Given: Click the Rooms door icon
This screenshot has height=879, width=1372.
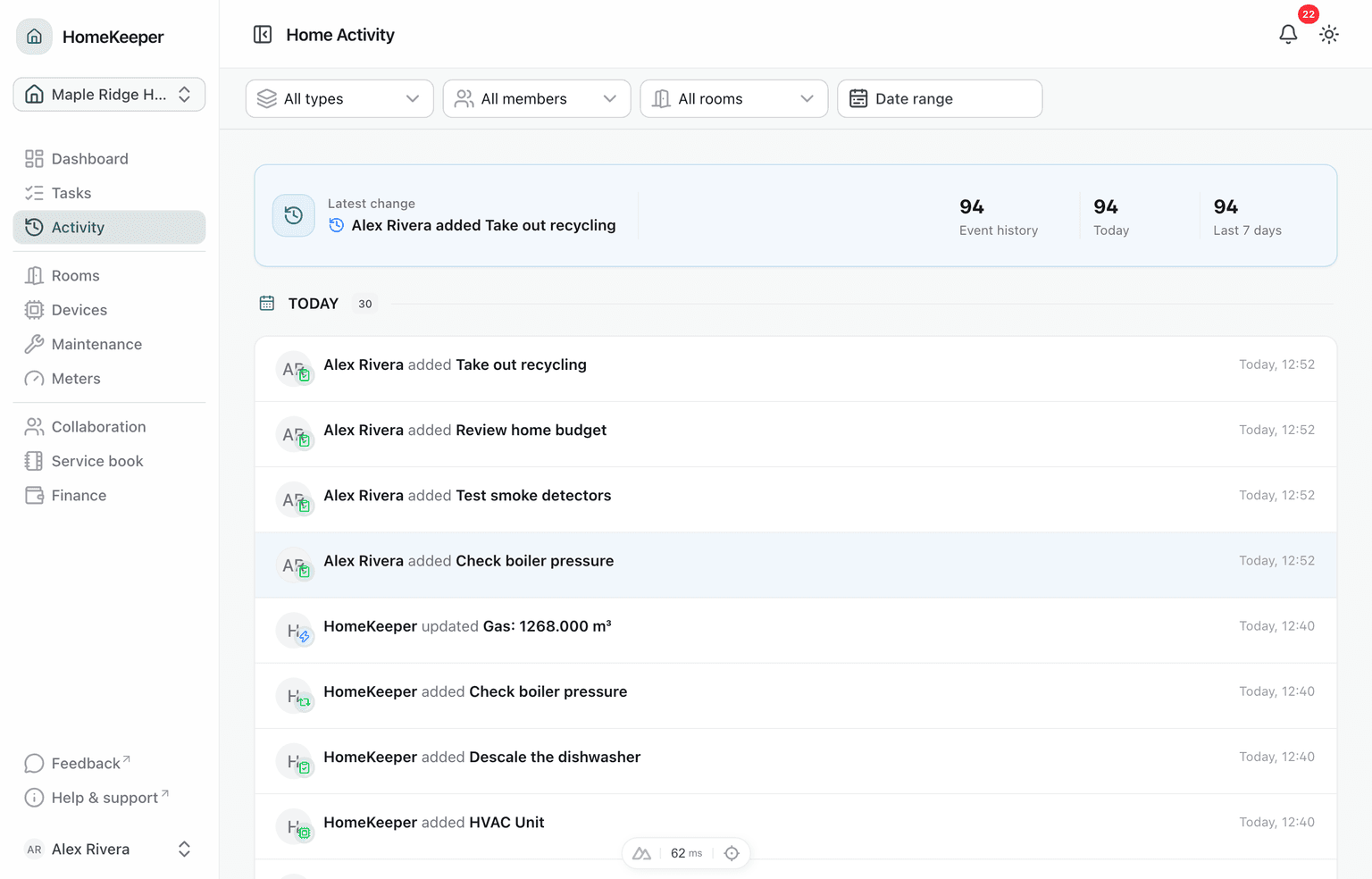Looking at the screenshot, I should 34,276.
